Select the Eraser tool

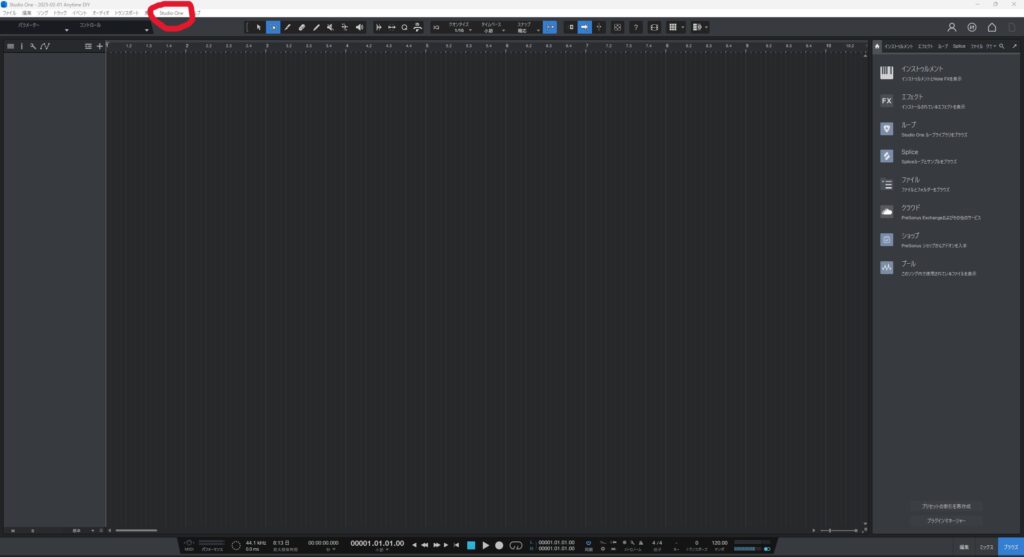point(301,27)
